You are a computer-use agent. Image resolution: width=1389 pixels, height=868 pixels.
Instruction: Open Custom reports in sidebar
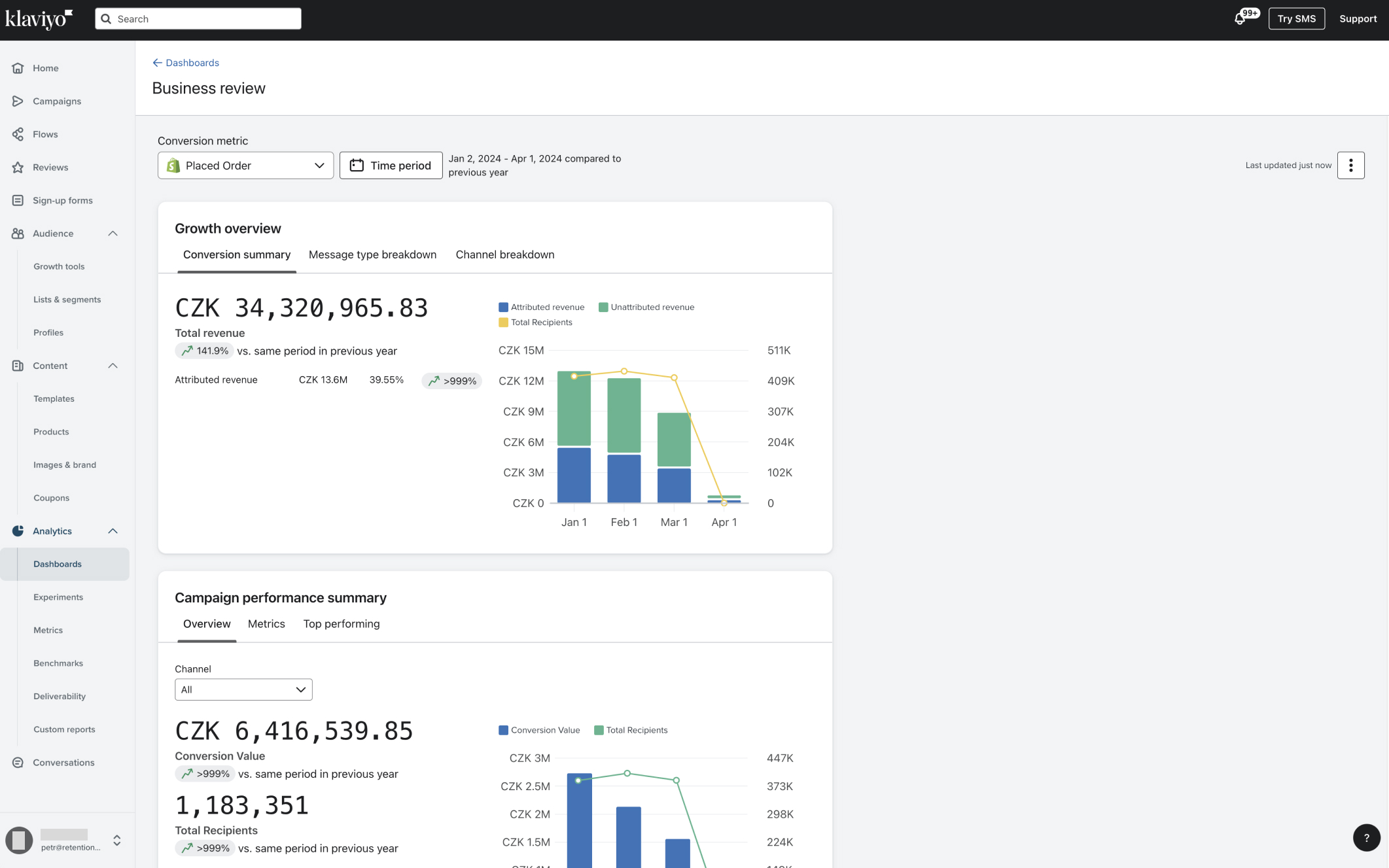[x=64, y=729]
